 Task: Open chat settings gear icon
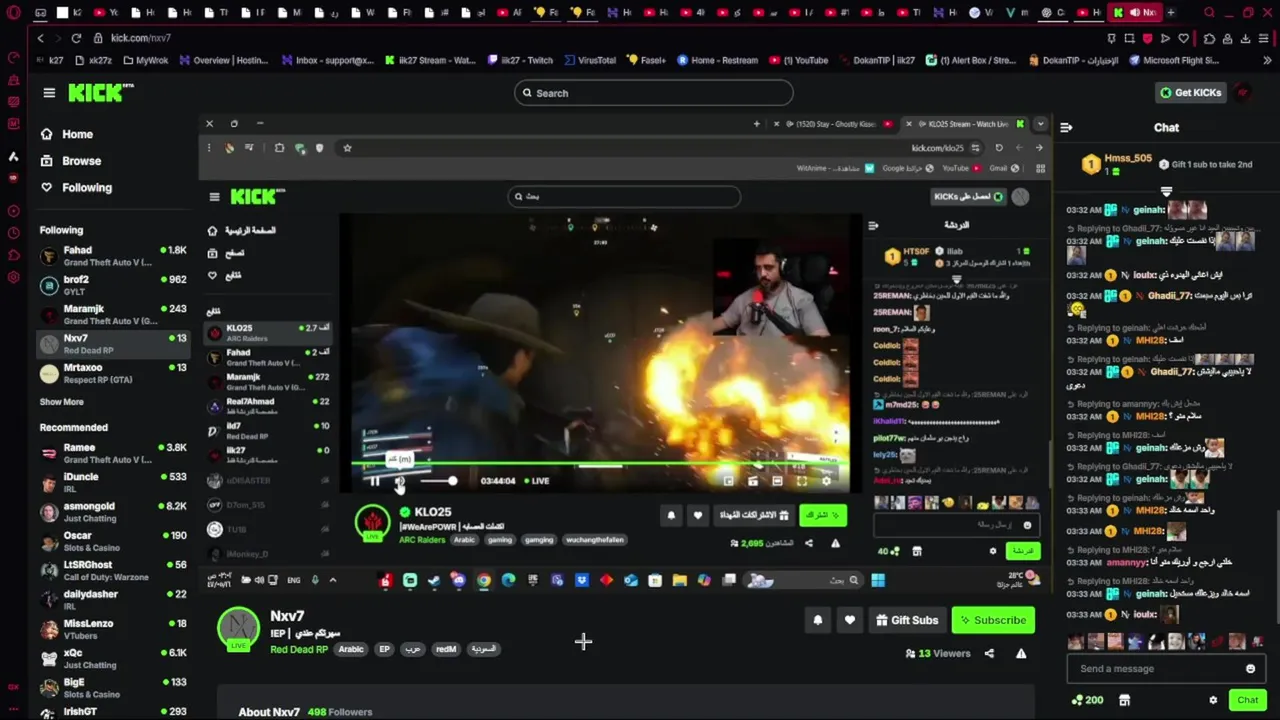(x=1213, y=700)
